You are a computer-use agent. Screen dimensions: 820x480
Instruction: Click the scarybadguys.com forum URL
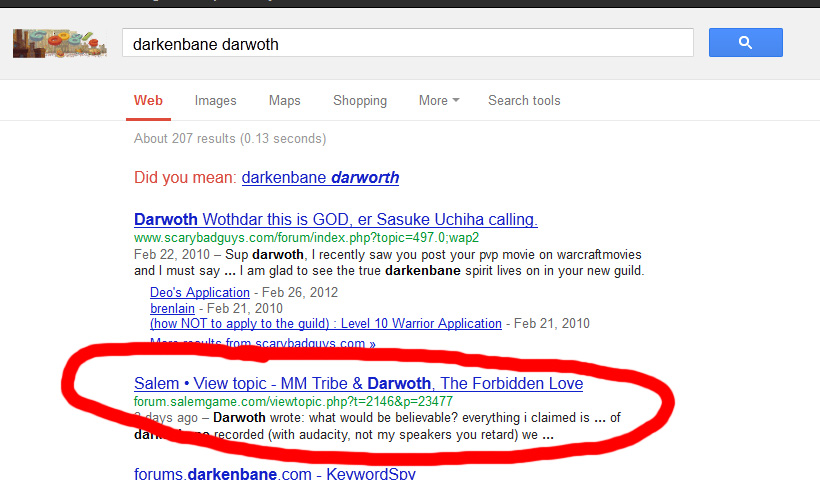[306, 237]
